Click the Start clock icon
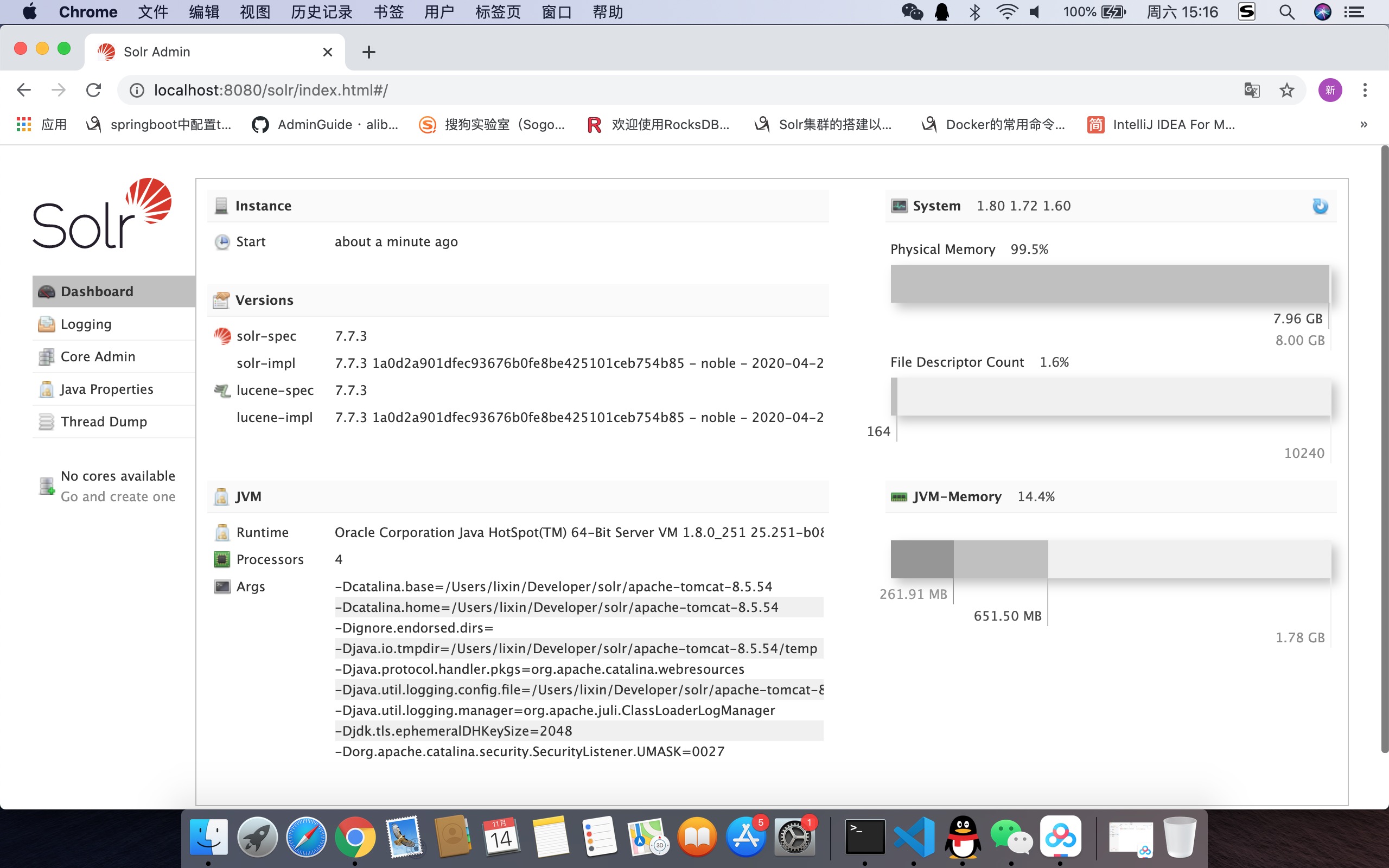 click(222, 242)
